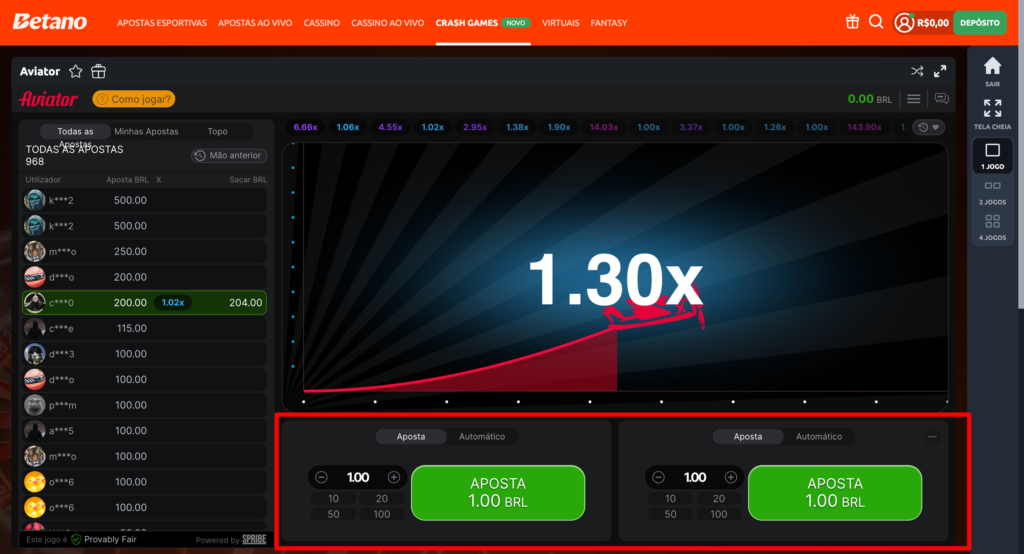Set right bet to 20 preset
1024x554 pixels.
(x=718, y=498)
